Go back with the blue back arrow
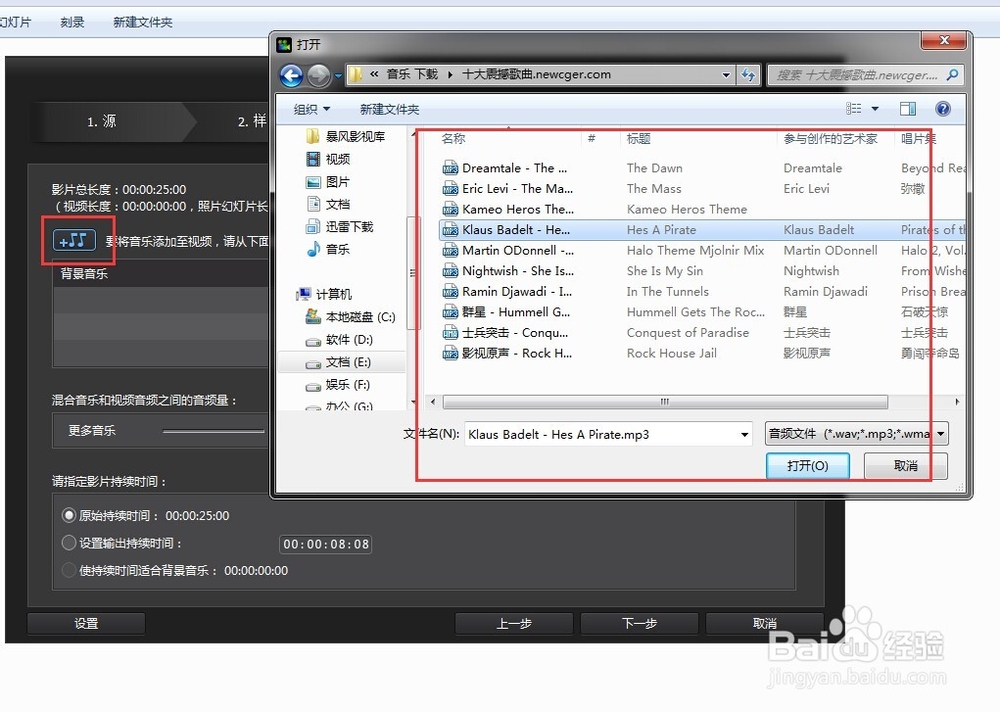Screen dimensions: 1000x712 [292, 76]
